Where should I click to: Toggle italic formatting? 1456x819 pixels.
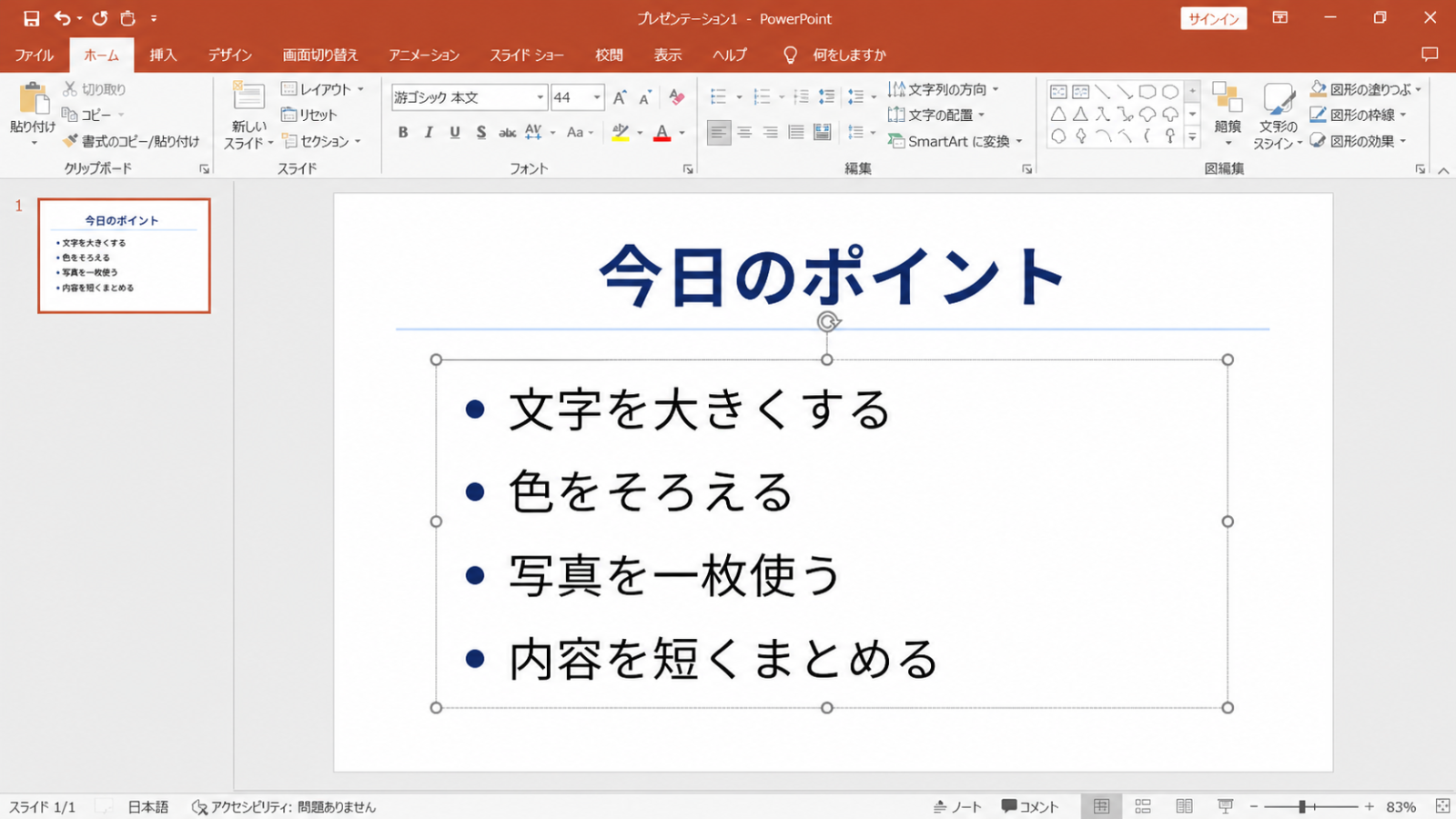pos(429,133)
